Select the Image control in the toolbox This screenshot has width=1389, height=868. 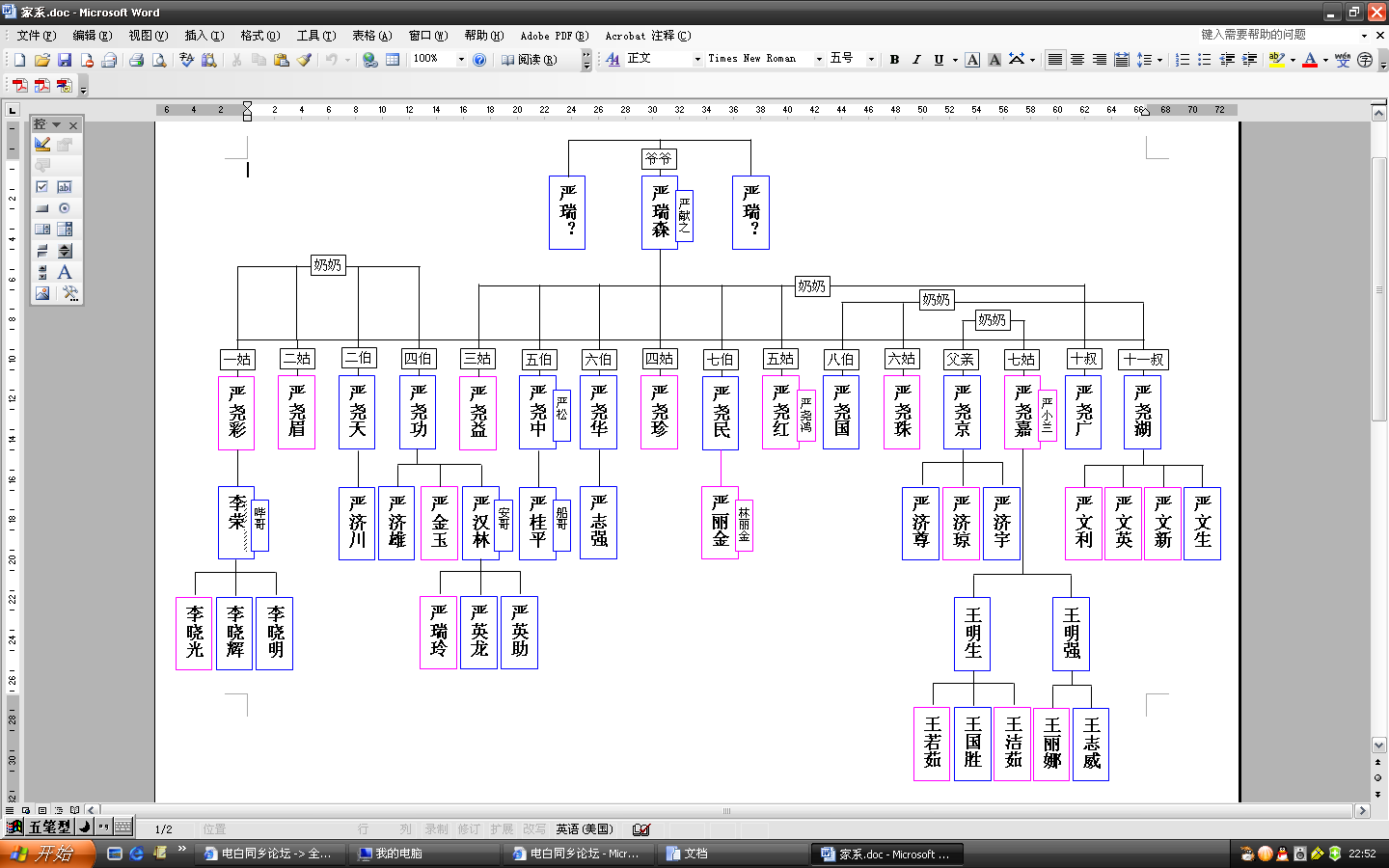tap(42, 293)
